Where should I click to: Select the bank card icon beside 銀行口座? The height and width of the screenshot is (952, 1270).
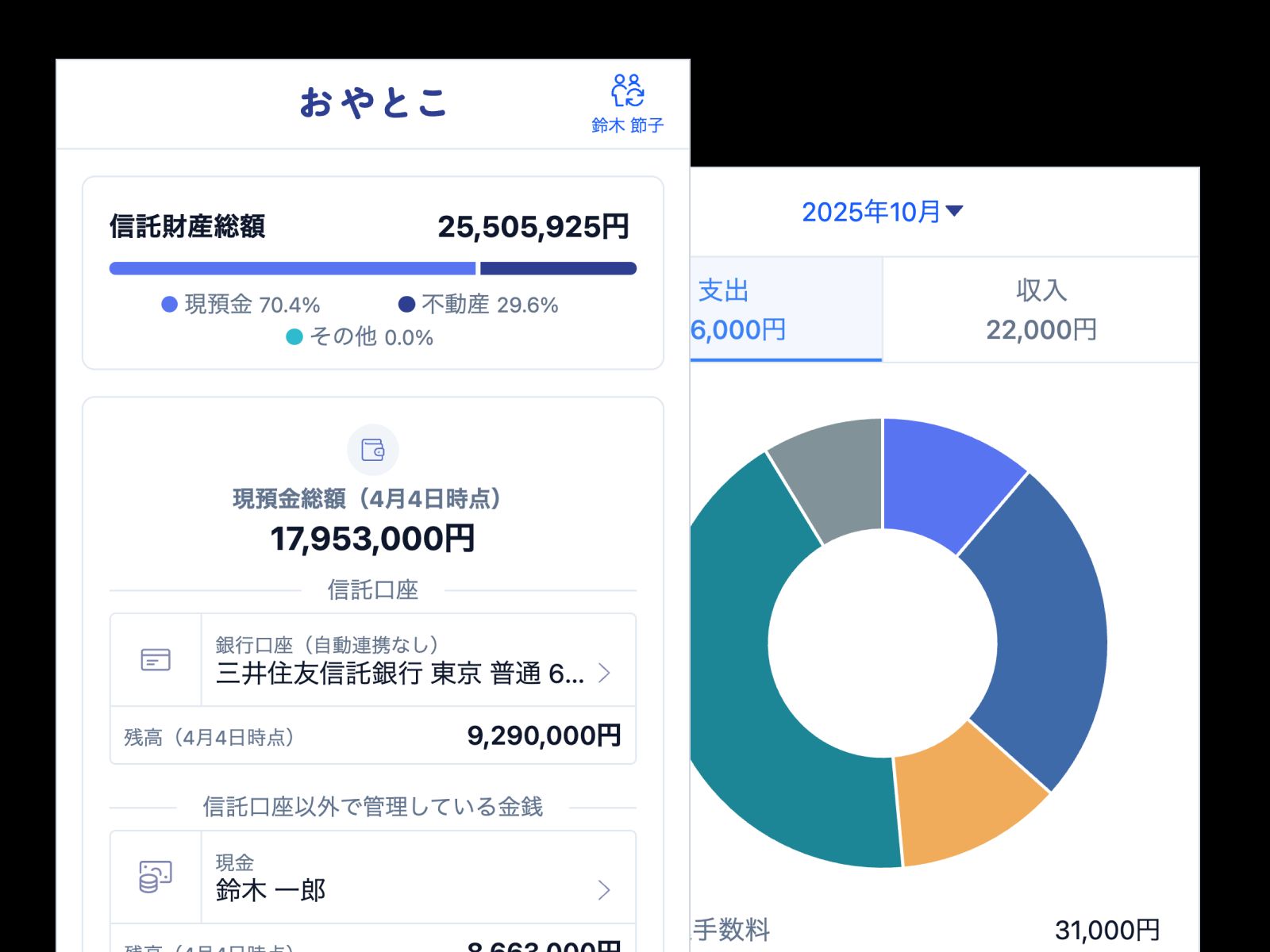tap(156, 658)
